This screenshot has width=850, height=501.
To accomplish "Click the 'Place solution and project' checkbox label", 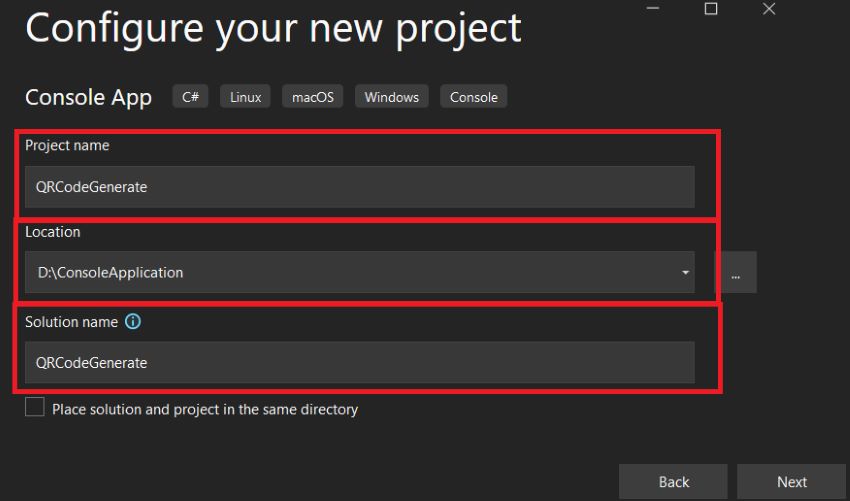I will [205, 409].
